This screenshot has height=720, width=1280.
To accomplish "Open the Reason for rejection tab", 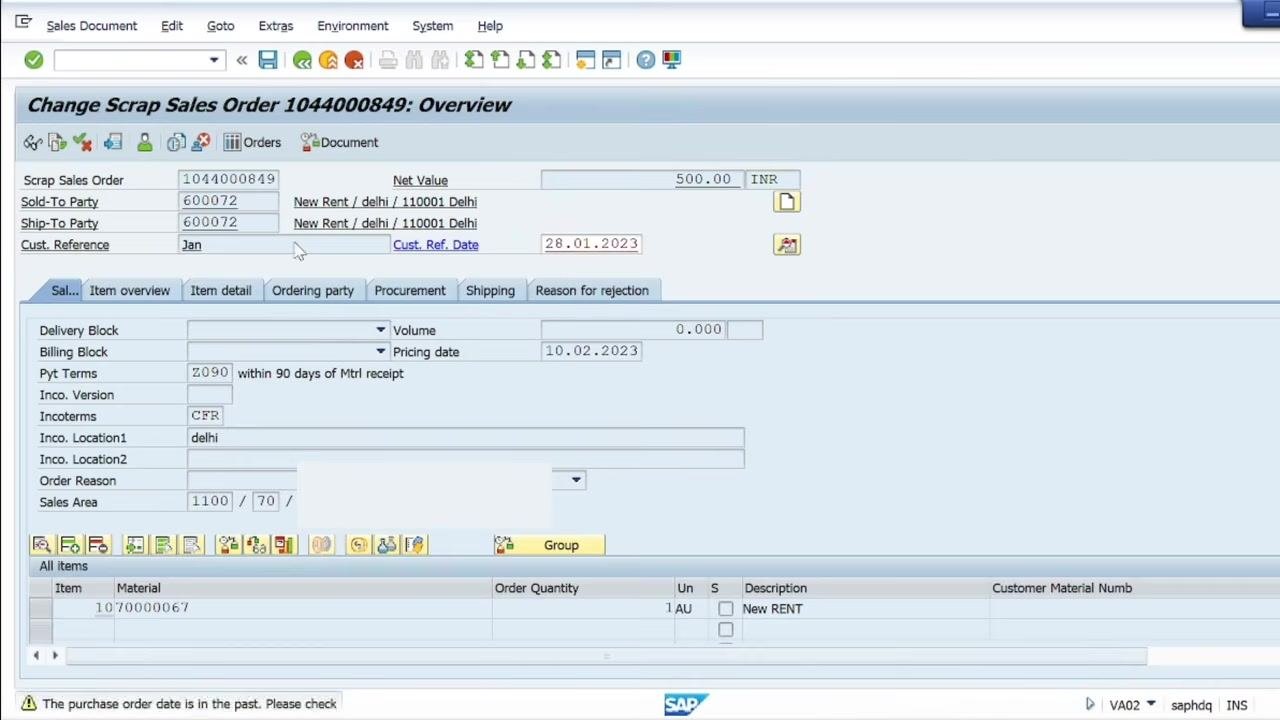I will click(592, 291).
